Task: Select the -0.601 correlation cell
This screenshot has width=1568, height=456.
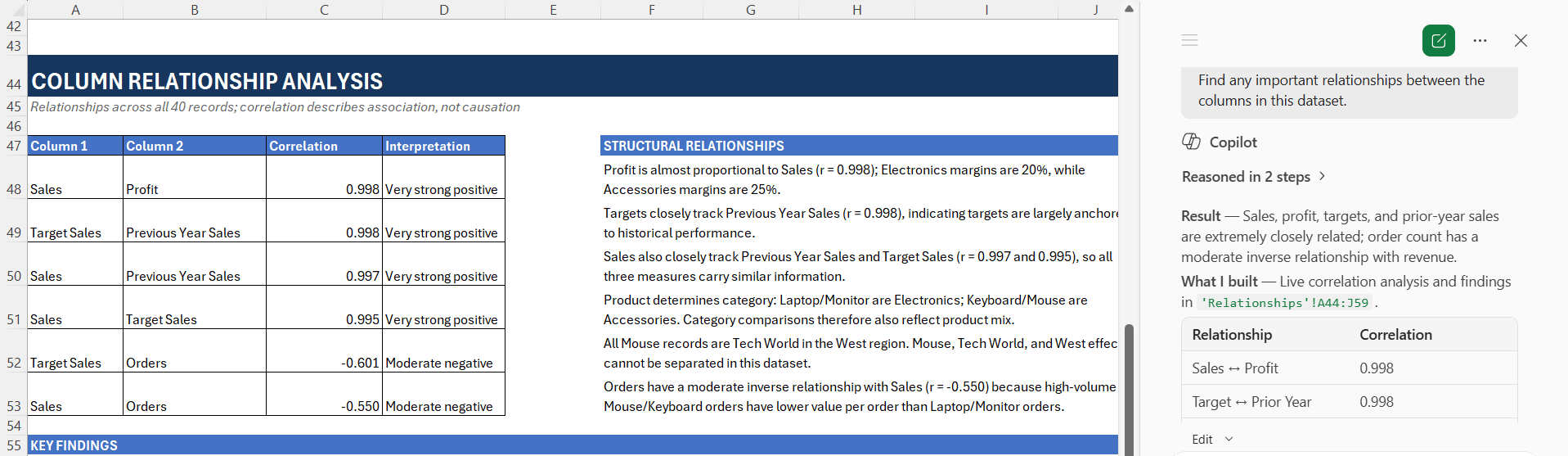Action: point(324,350)
